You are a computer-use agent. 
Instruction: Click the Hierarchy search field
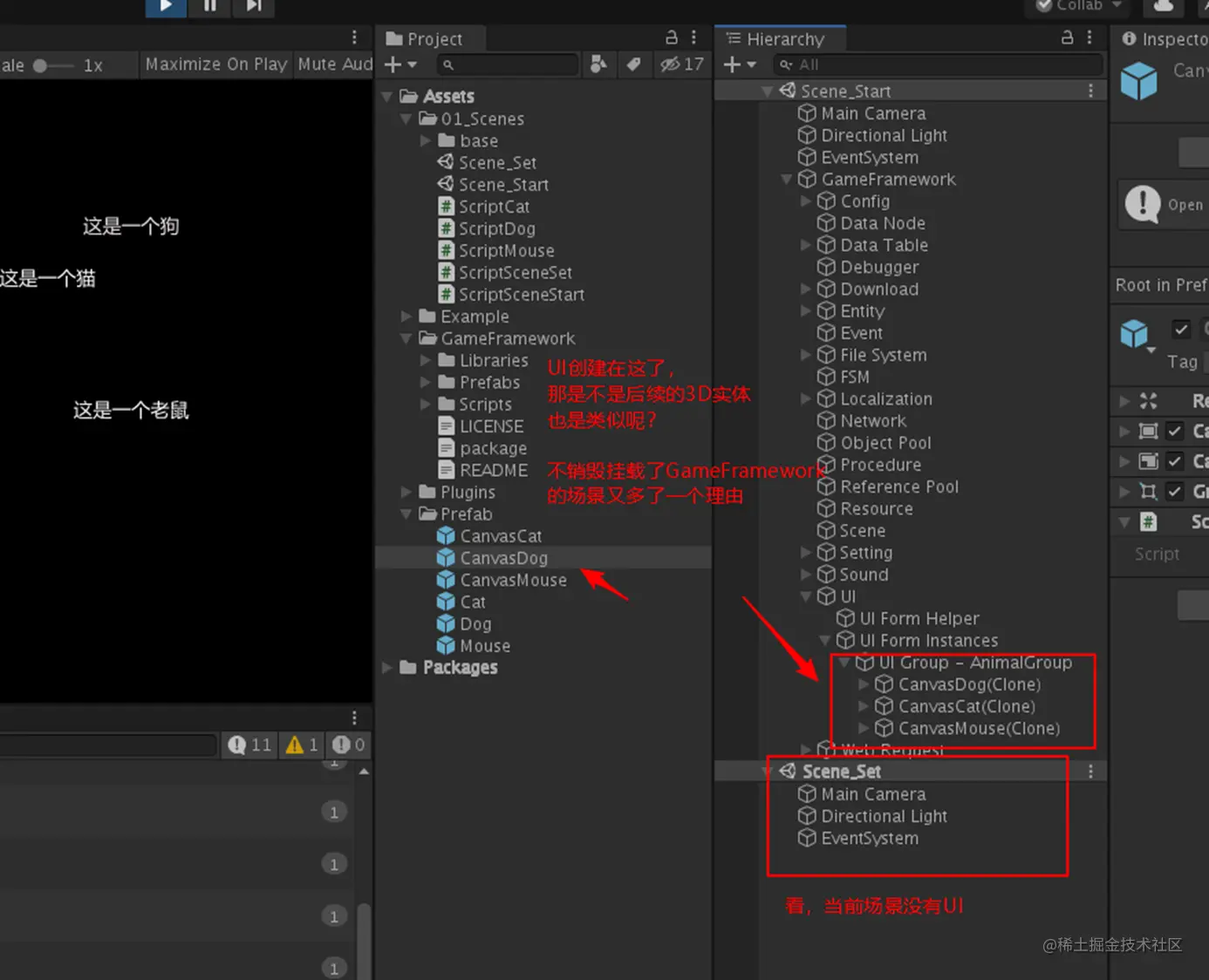tap(938, 65)
